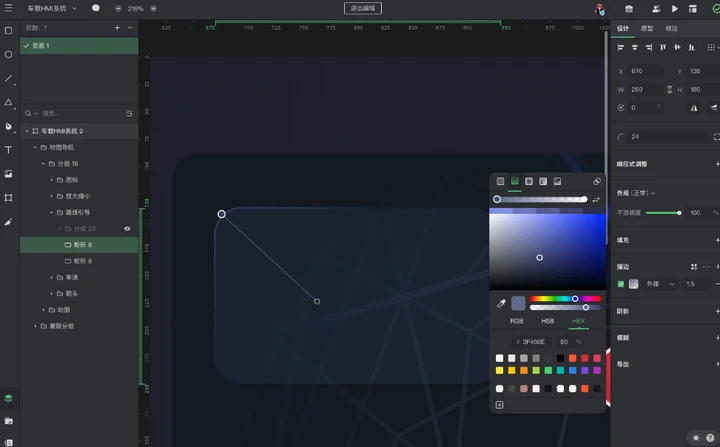The width and height of the screenshot is (720, 447).
Task: Select the slice knife tool
Action: [x=8, y=222]
